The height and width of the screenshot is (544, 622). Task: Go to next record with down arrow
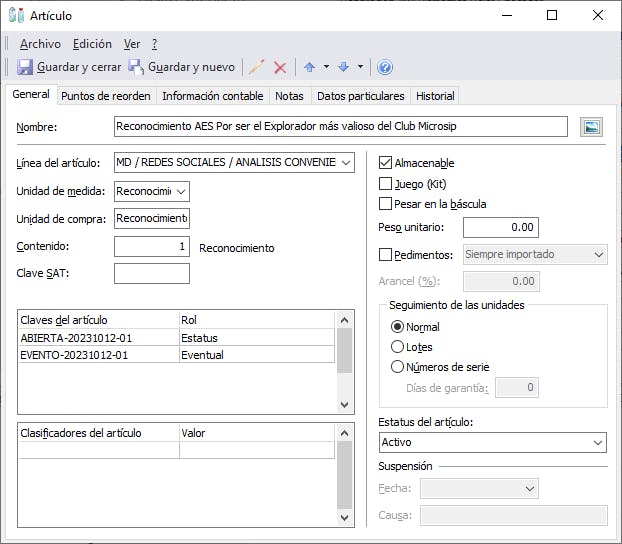[343, 67]
